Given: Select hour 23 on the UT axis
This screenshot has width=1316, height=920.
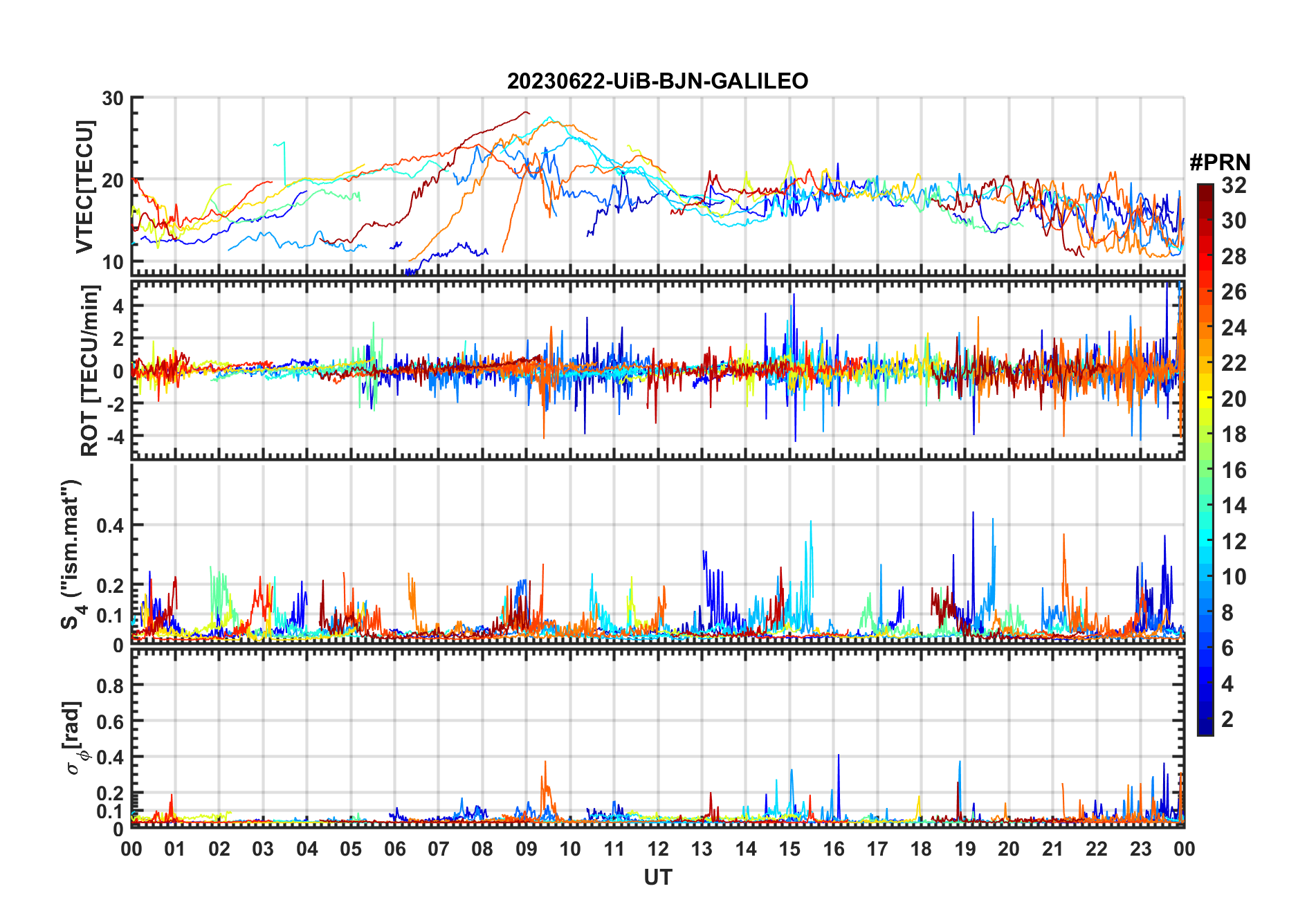Looking at the screenshot, I should click(1141, 849).
